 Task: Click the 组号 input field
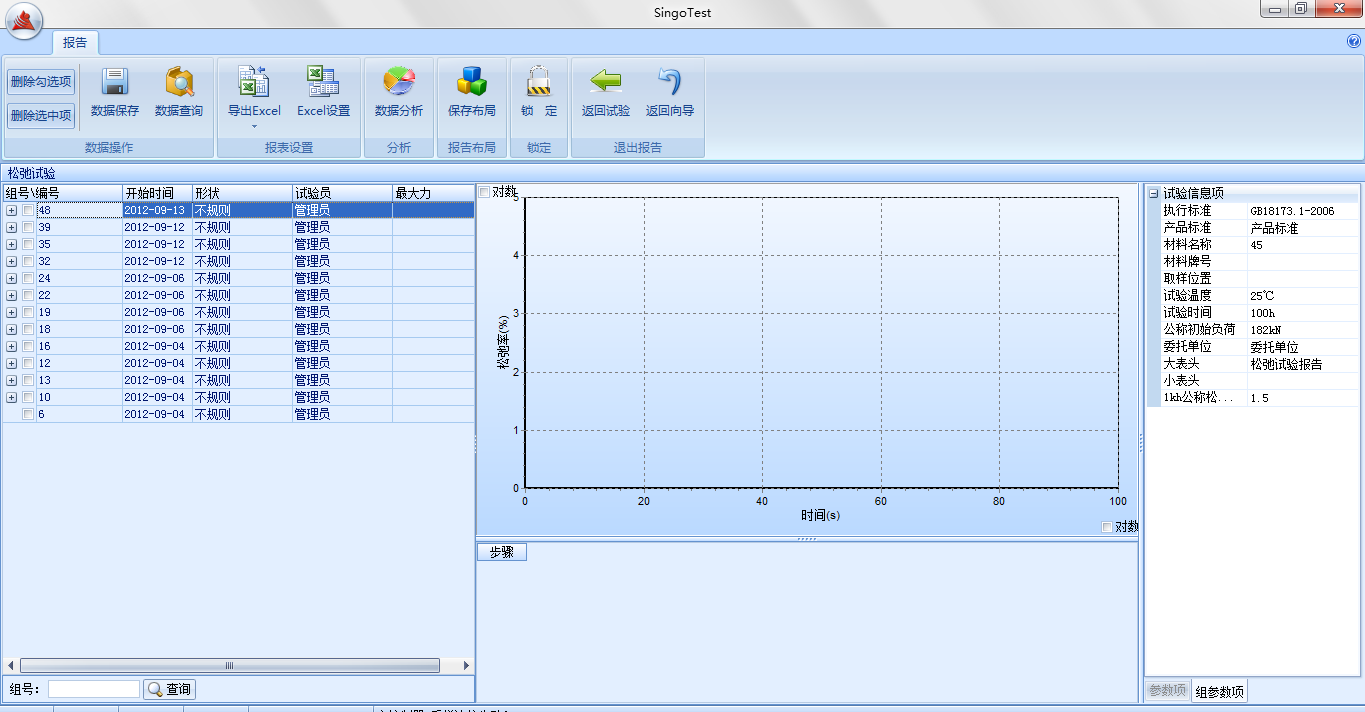pos(94,689)
